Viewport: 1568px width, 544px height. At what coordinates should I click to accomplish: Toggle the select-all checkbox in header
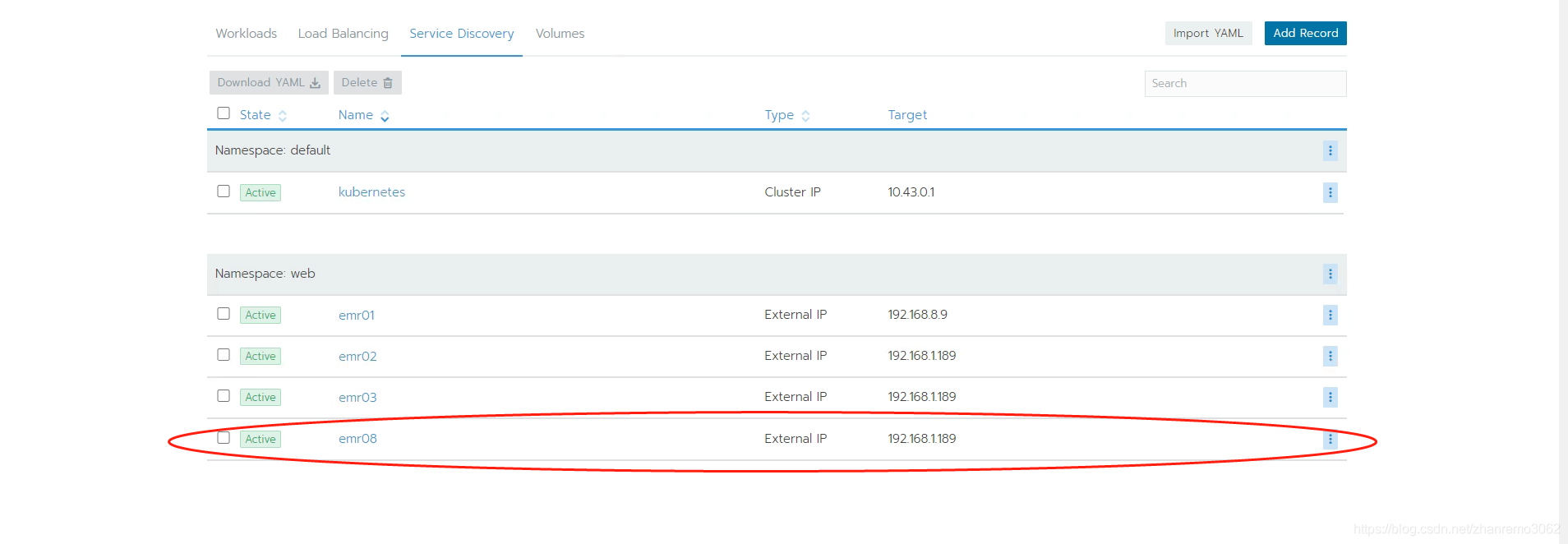coord(224,113)
